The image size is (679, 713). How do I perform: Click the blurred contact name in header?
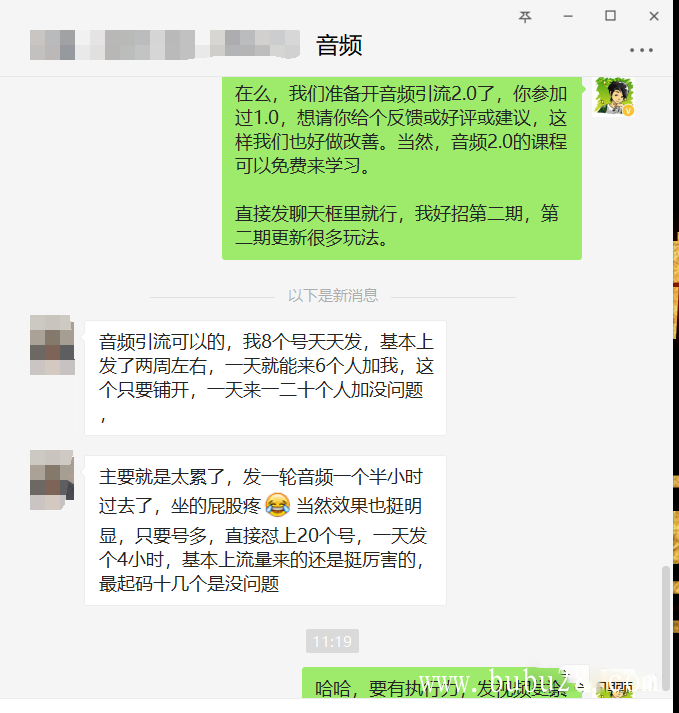165,45
